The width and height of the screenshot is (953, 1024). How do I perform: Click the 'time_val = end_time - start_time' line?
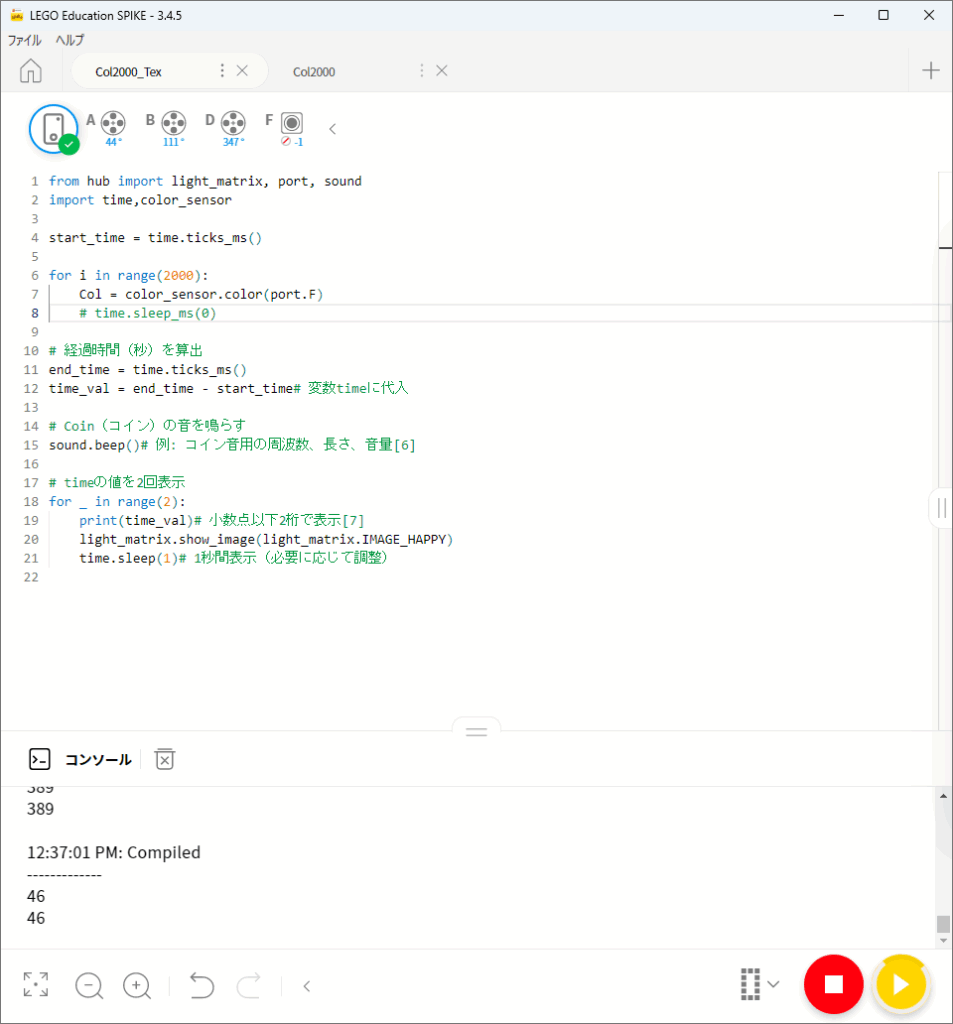point(229,389)
